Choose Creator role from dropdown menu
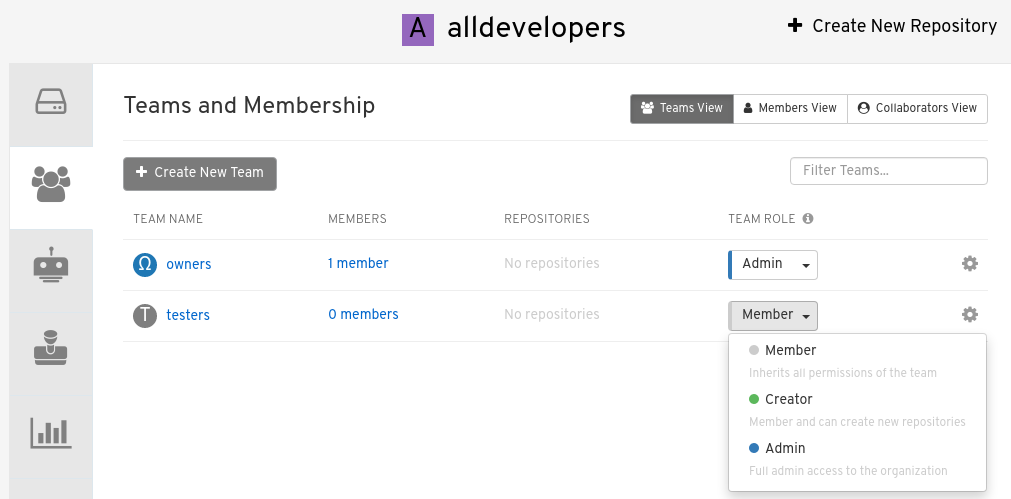 pyautogui.click(x=789, y=399)
